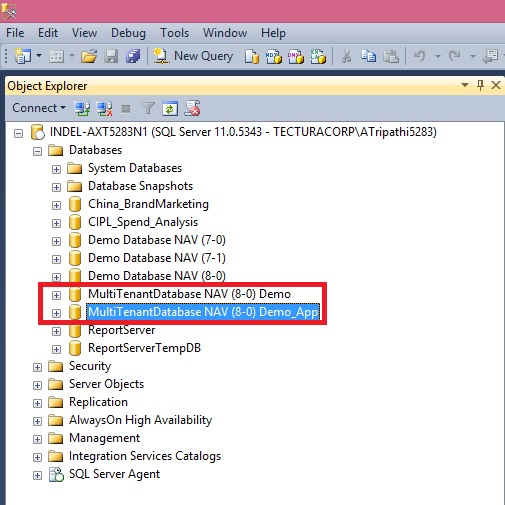505x505 pixels.
Task: Expand MultiTenantDatabase NAV (8-0) Demo_App node
Action: 56,314
